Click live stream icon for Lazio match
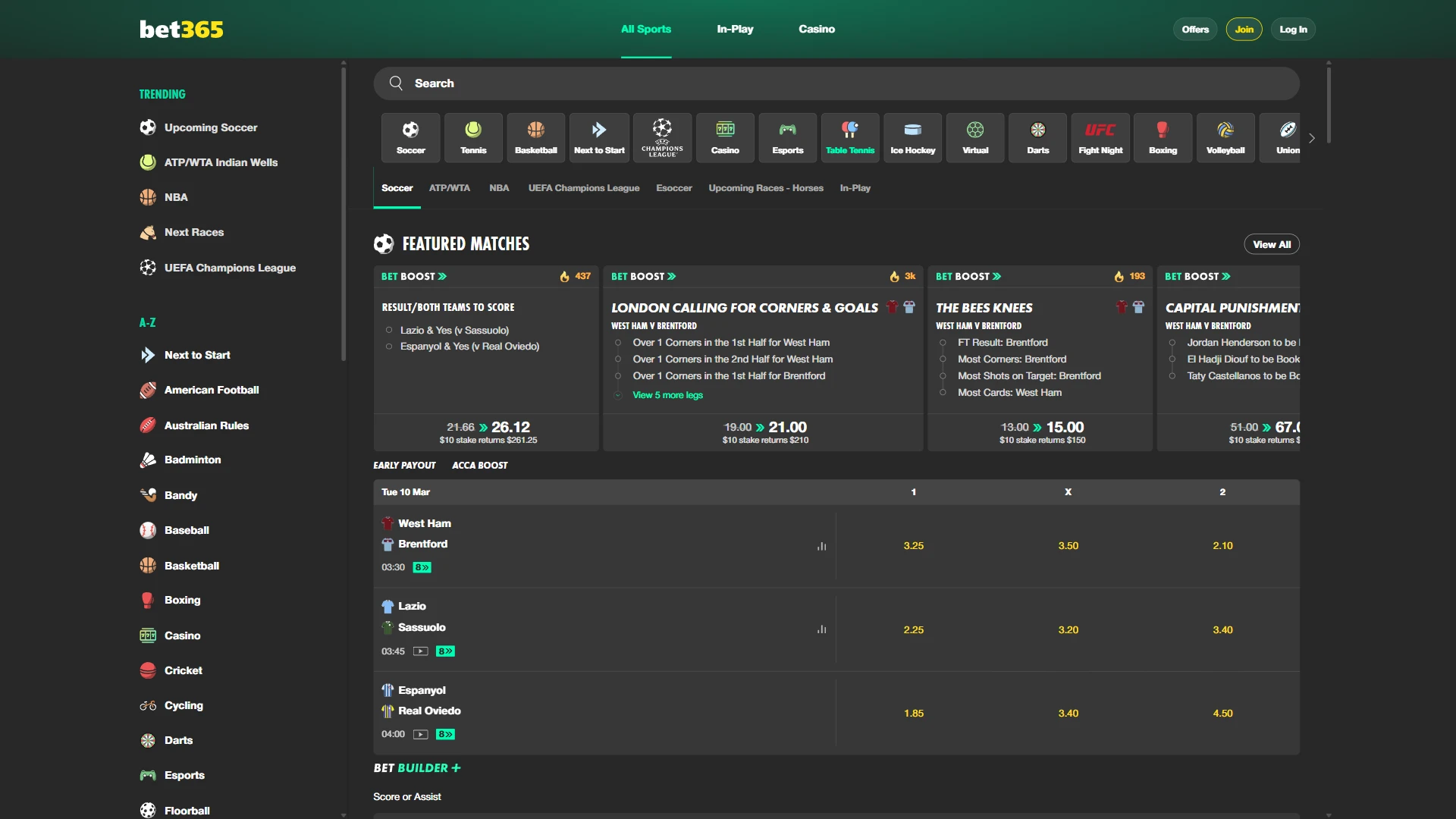Image resolution: width=1456 pixels, height=819 pixels. point(421,651)
